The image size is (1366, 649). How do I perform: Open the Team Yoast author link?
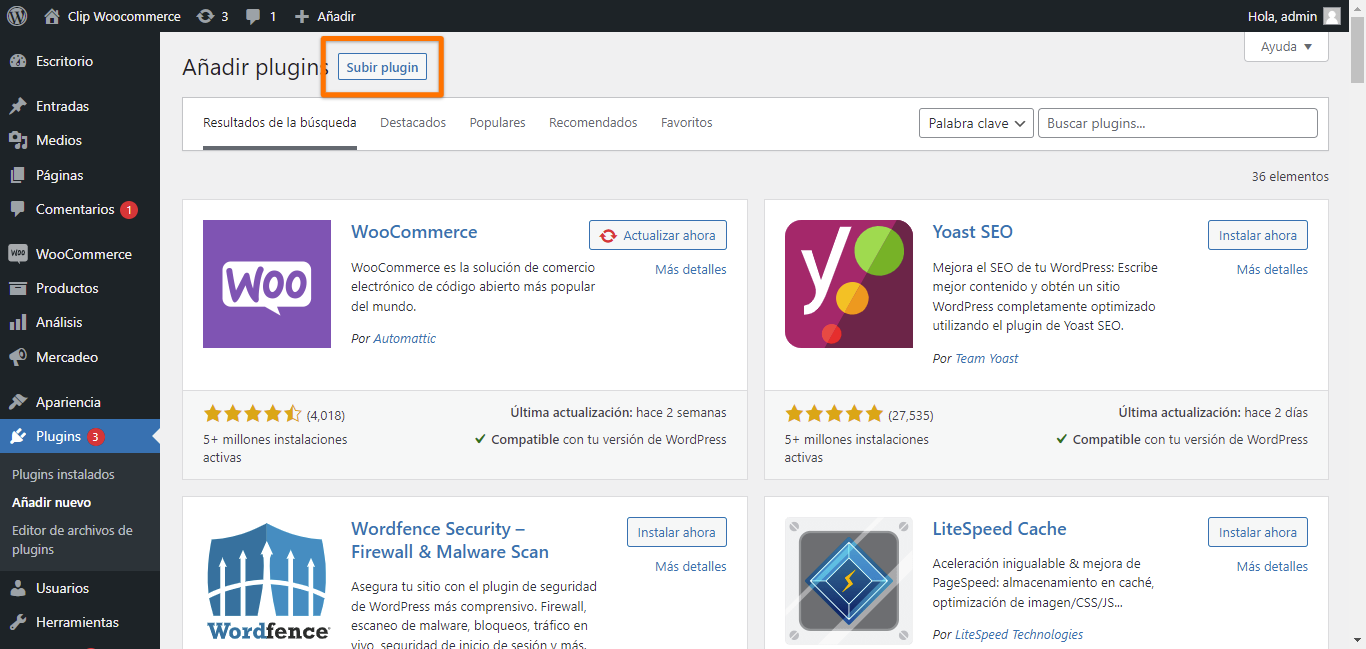[987, 358]
